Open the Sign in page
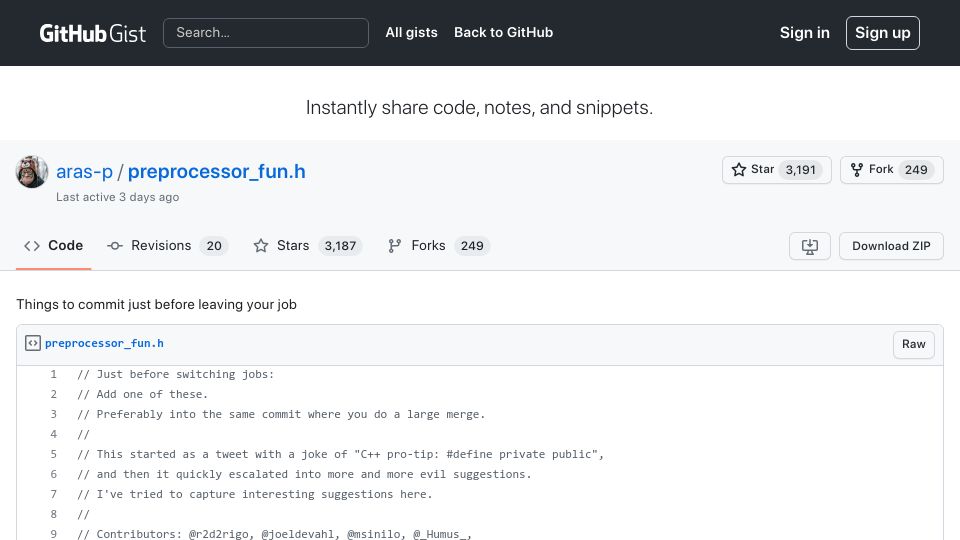 (804, 33)
